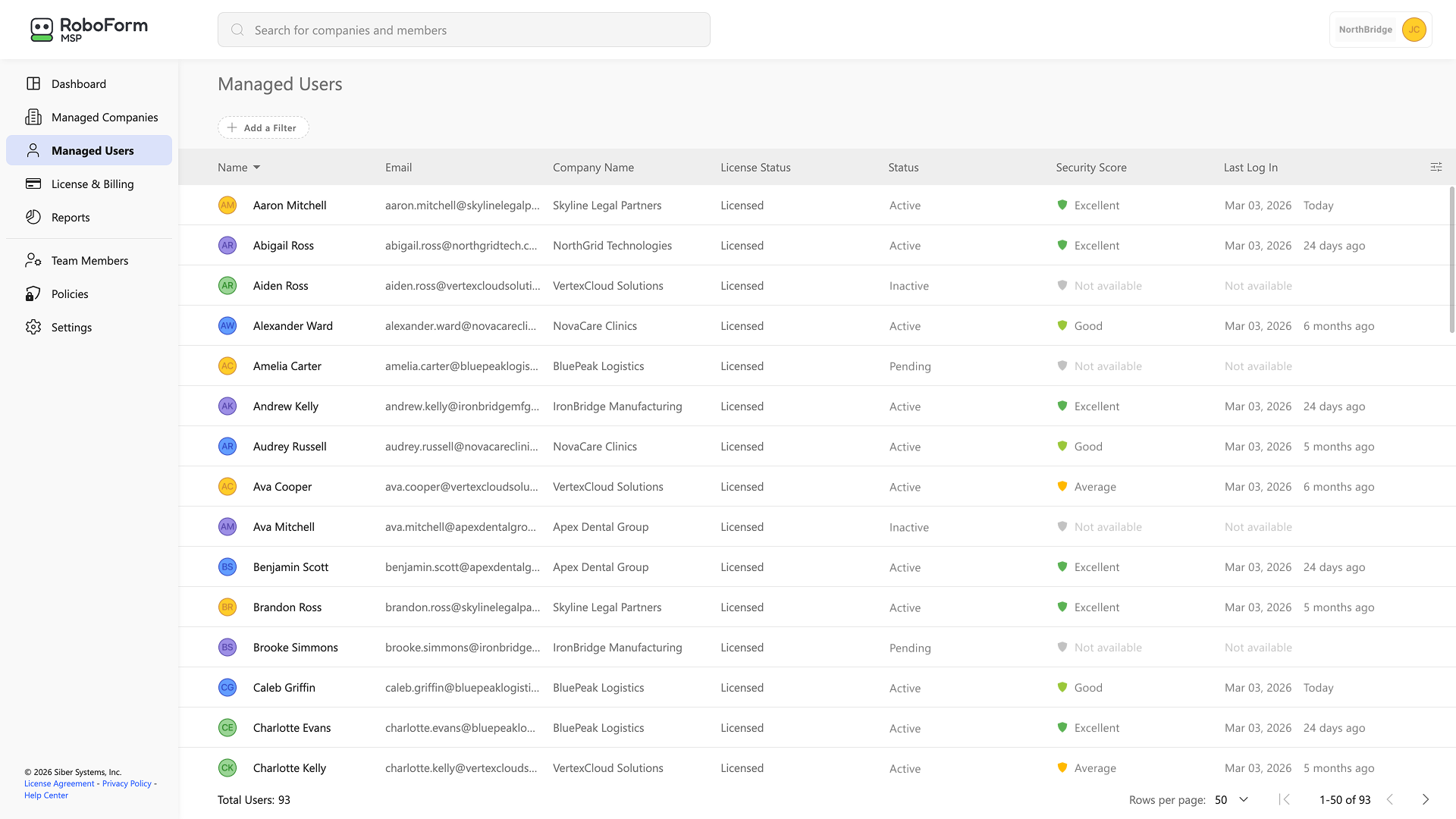Go to next page of users
The image size is (1456, 819).
click(x=1426, y=799)
